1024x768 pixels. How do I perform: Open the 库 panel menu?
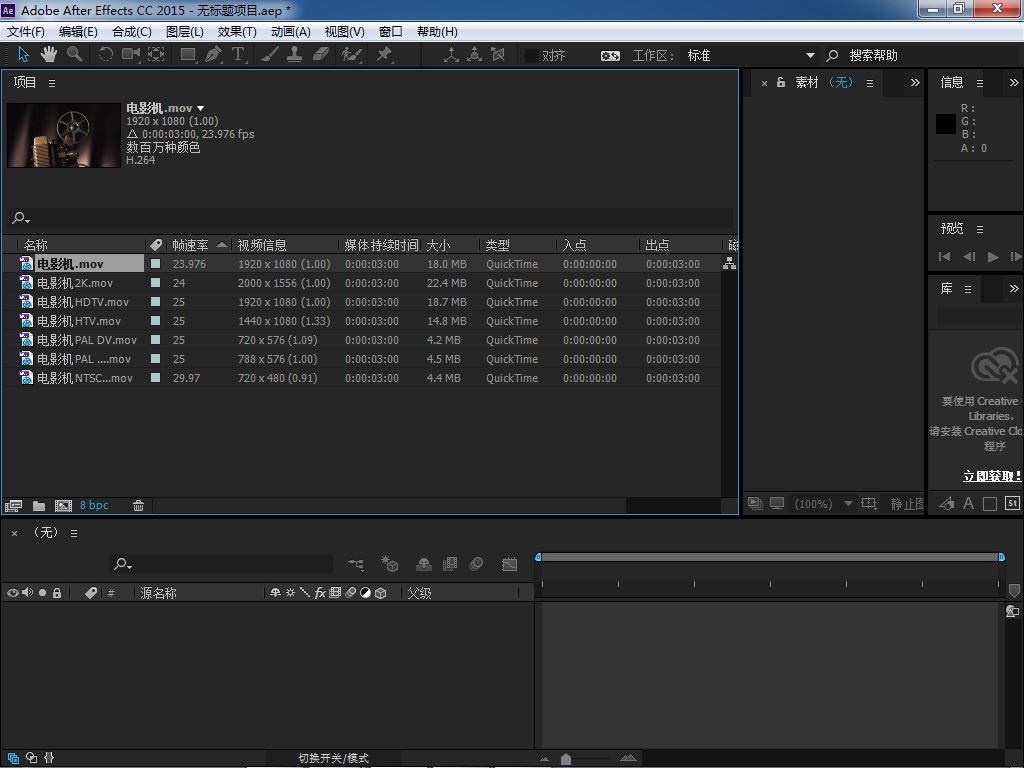click(x=968, y=289)
